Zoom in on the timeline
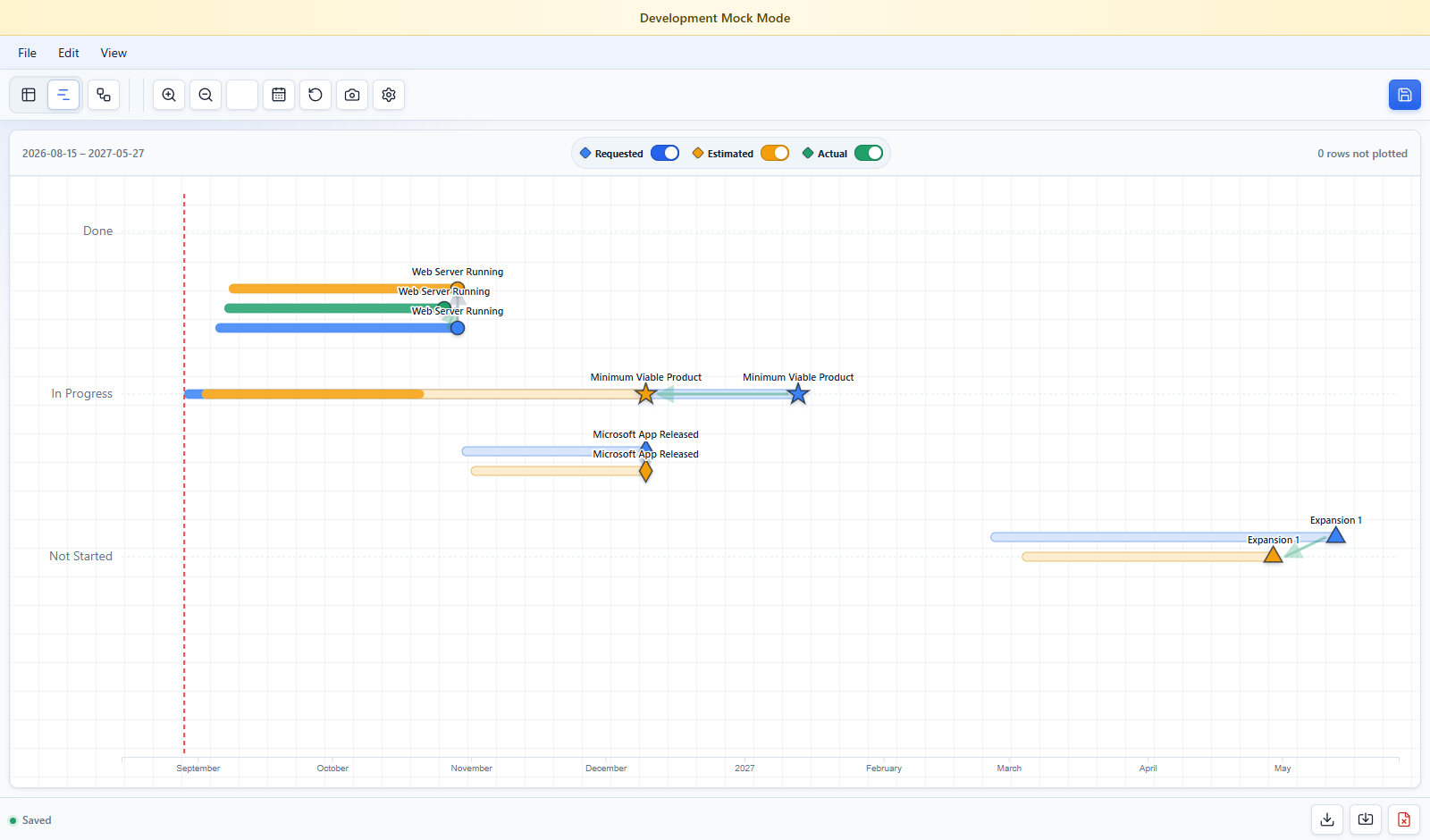Image resolution: width=1430 pixels, height=840 pixels. click(x=169, y=95)
